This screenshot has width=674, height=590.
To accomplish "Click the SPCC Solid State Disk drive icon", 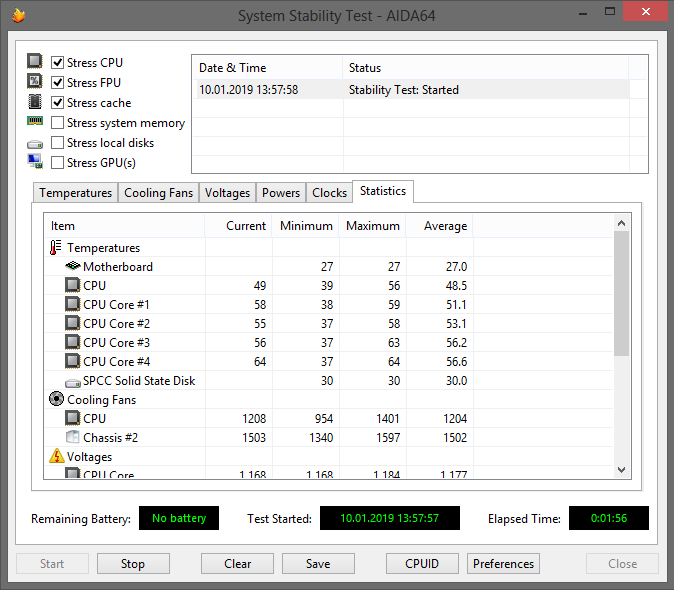I will pos(73,382).
